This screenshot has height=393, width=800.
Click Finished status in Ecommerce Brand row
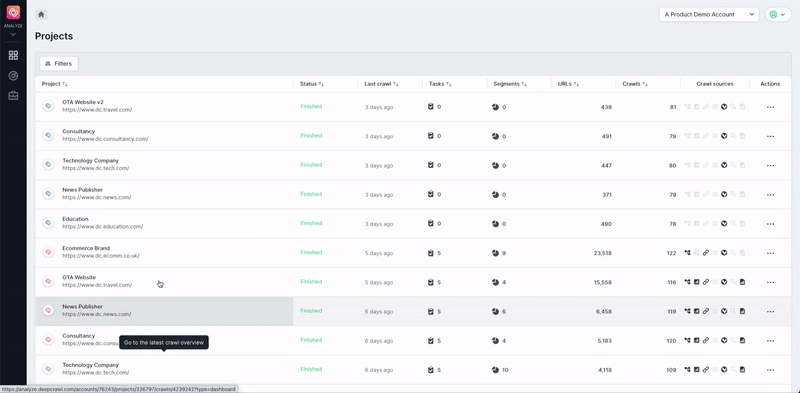(311, 252)
